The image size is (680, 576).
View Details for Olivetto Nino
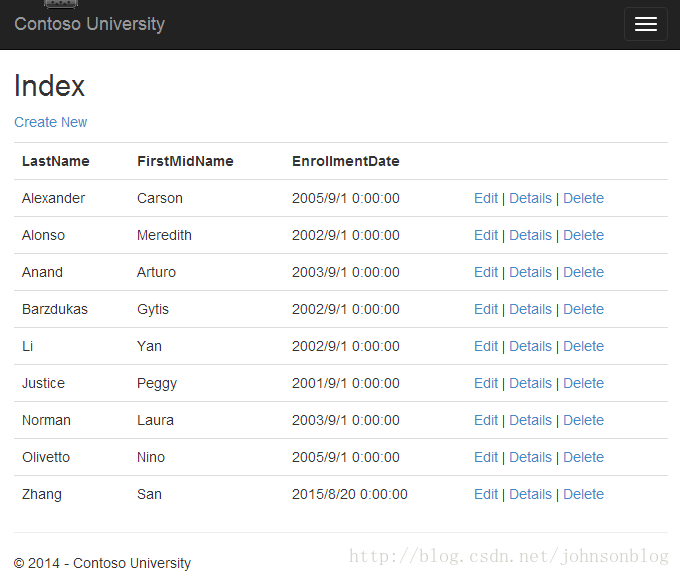pyautogui.click(x=530, y=457)
